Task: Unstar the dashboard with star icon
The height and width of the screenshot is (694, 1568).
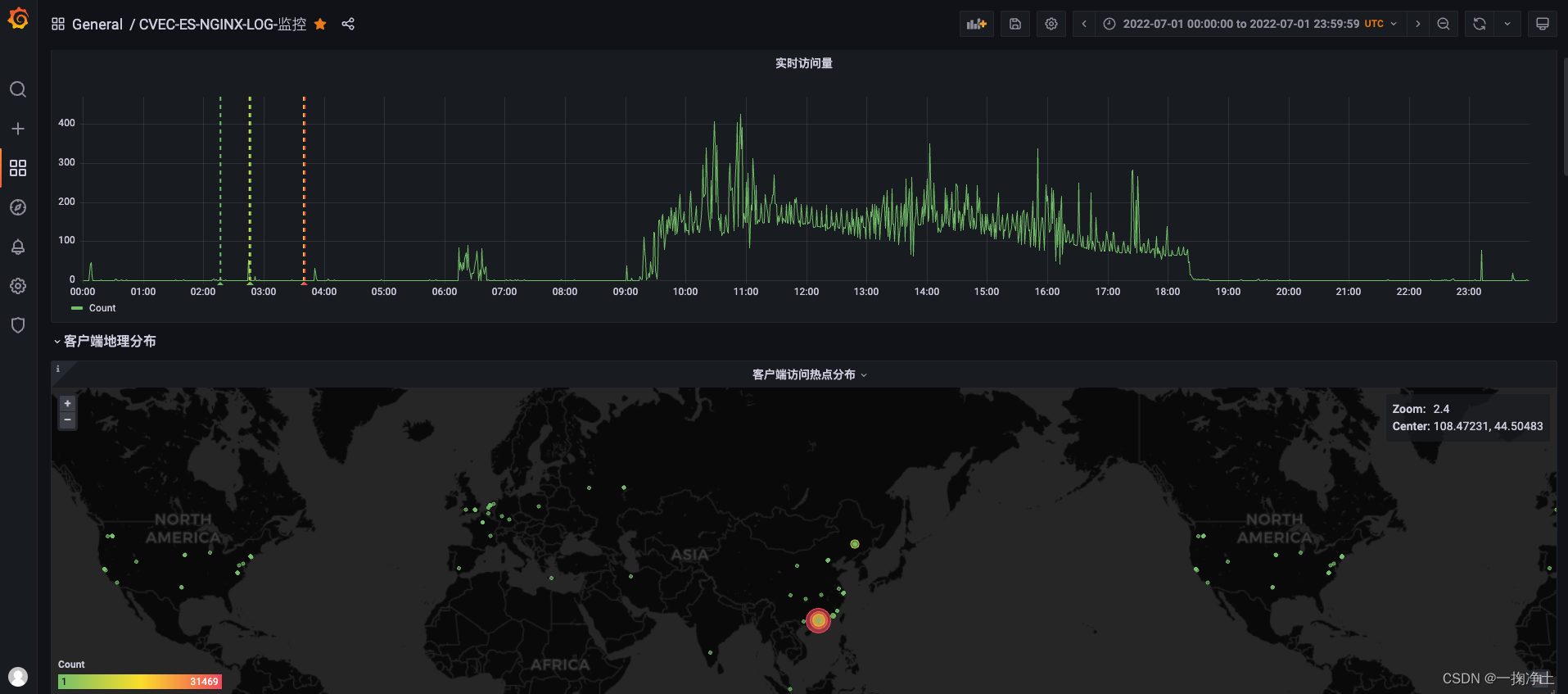Action: (x=320, y=24)
